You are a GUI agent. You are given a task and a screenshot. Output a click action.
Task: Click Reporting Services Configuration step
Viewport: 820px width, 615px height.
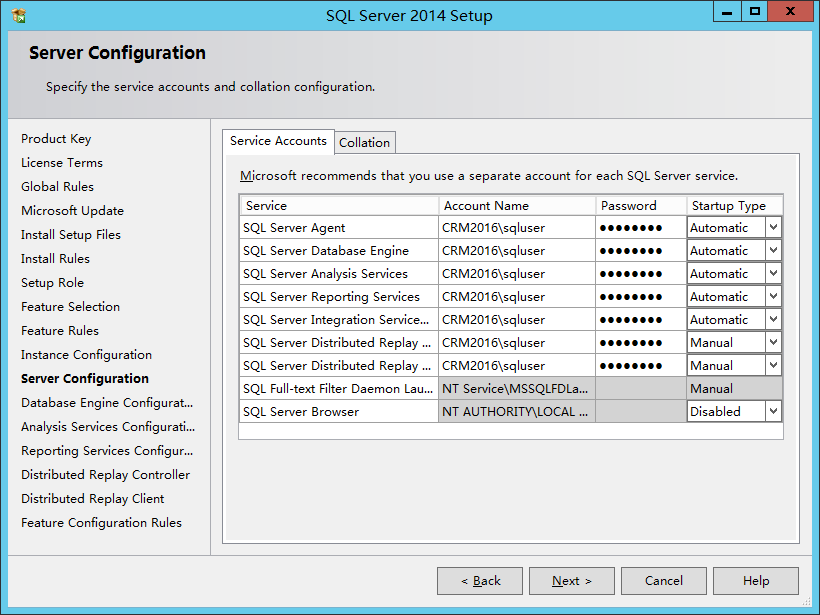point(107,451)
